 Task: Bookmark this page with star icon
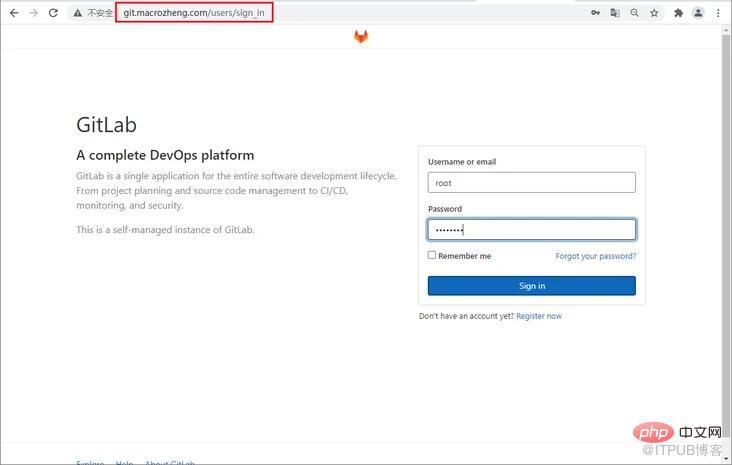pyautogui.click(x=654, y=13)
